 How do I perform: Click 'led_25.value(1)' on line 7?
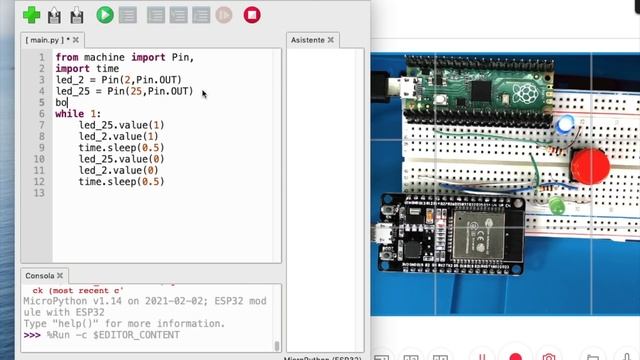point(121,125)
